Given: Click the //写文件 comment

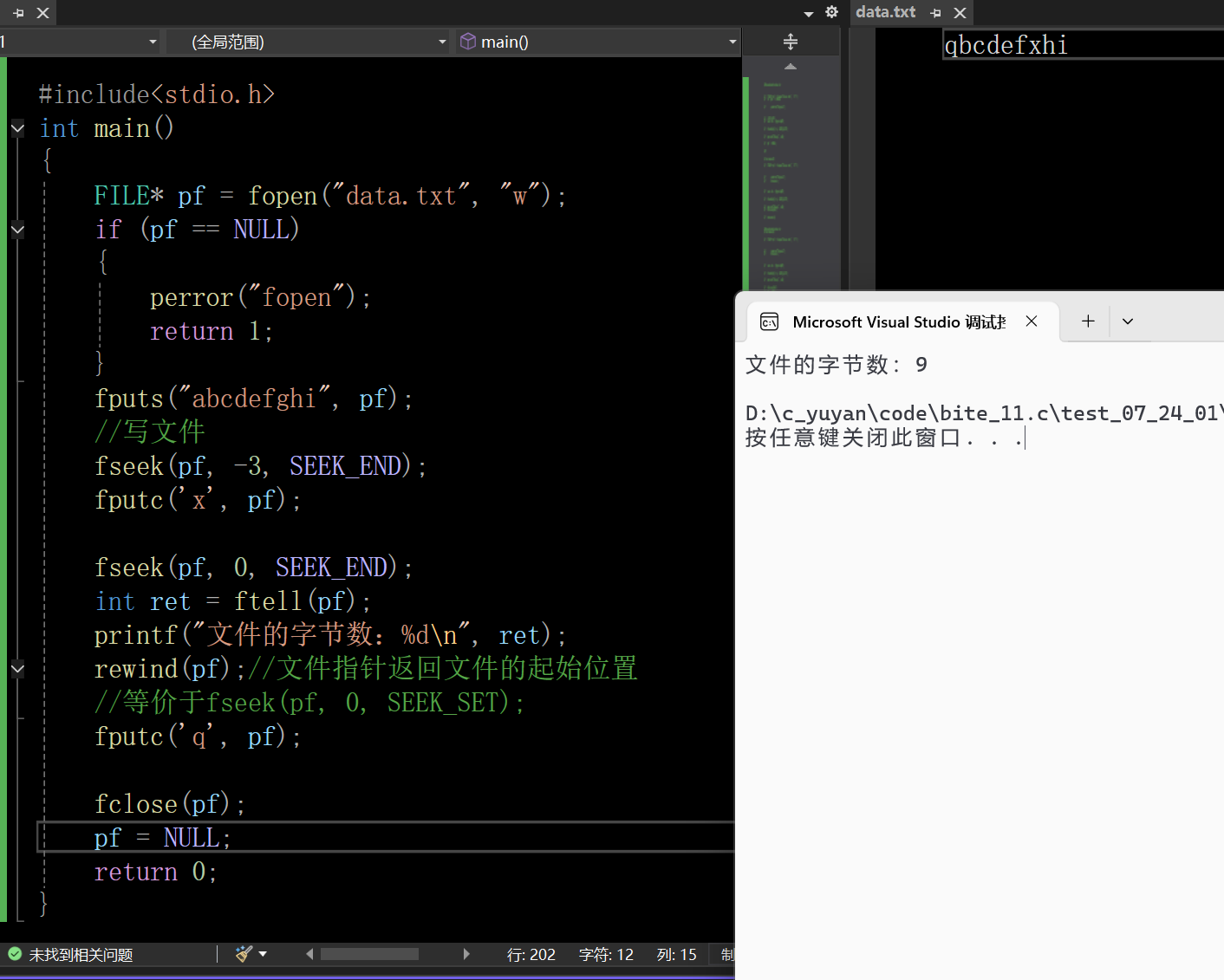Looking at the screenshot, I should (x=150, y=432).
